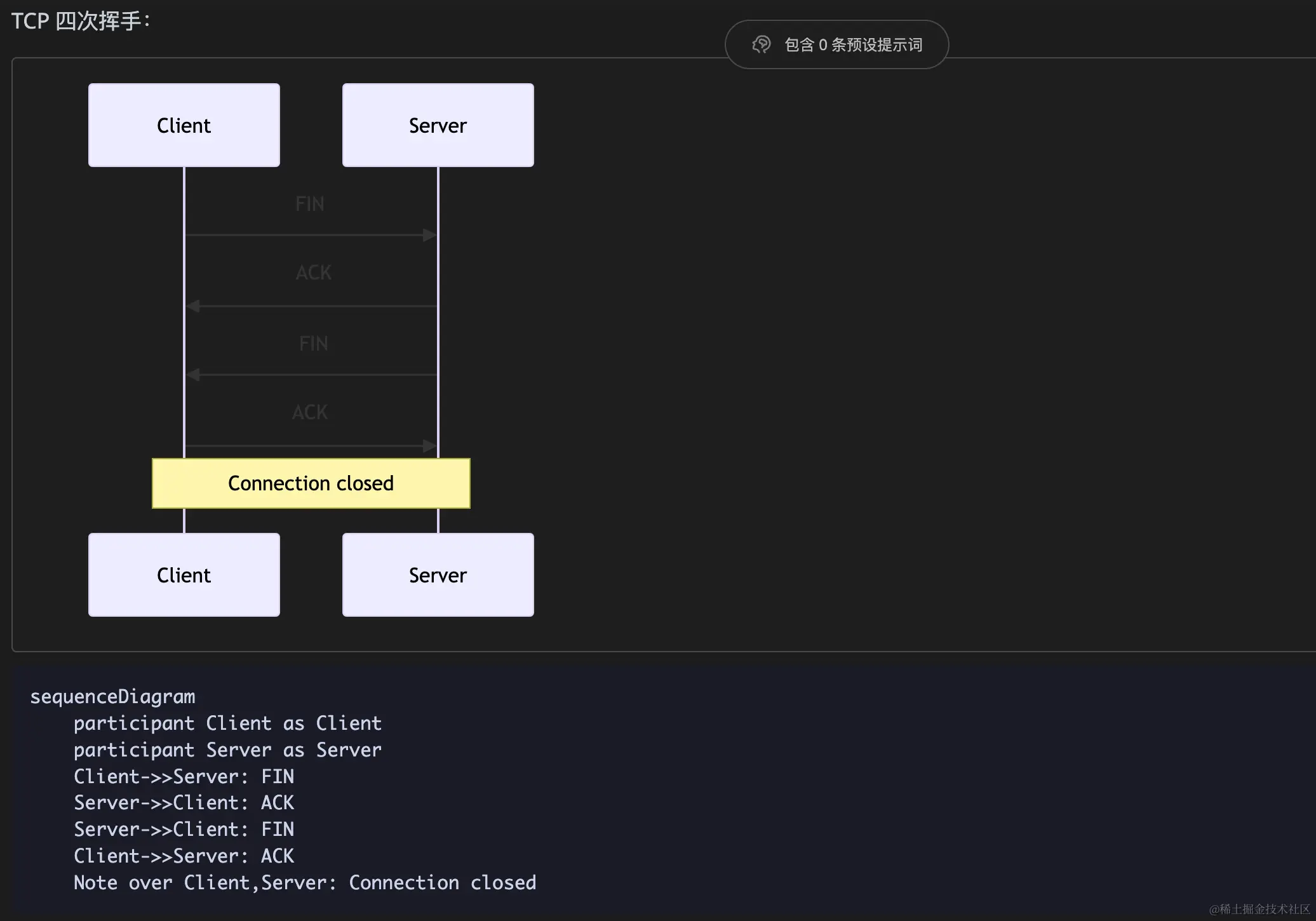Click the 'Note over Client,Server' code line
Viewport: 1316px width, 921px height.
tap(305, 883)
